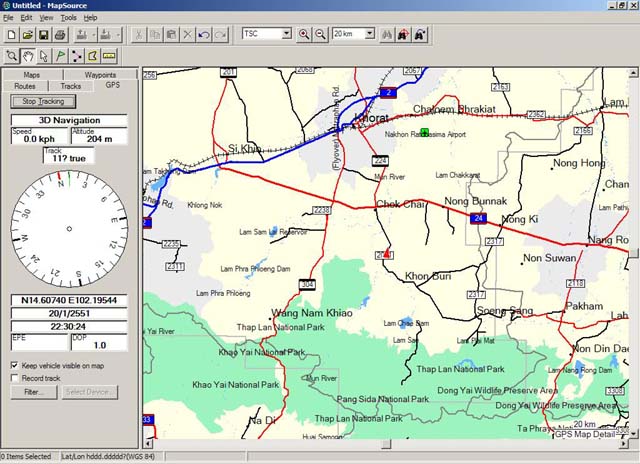Select the Waypoint flag tool
Screen dimensions: 640x464
click(60, 56)
